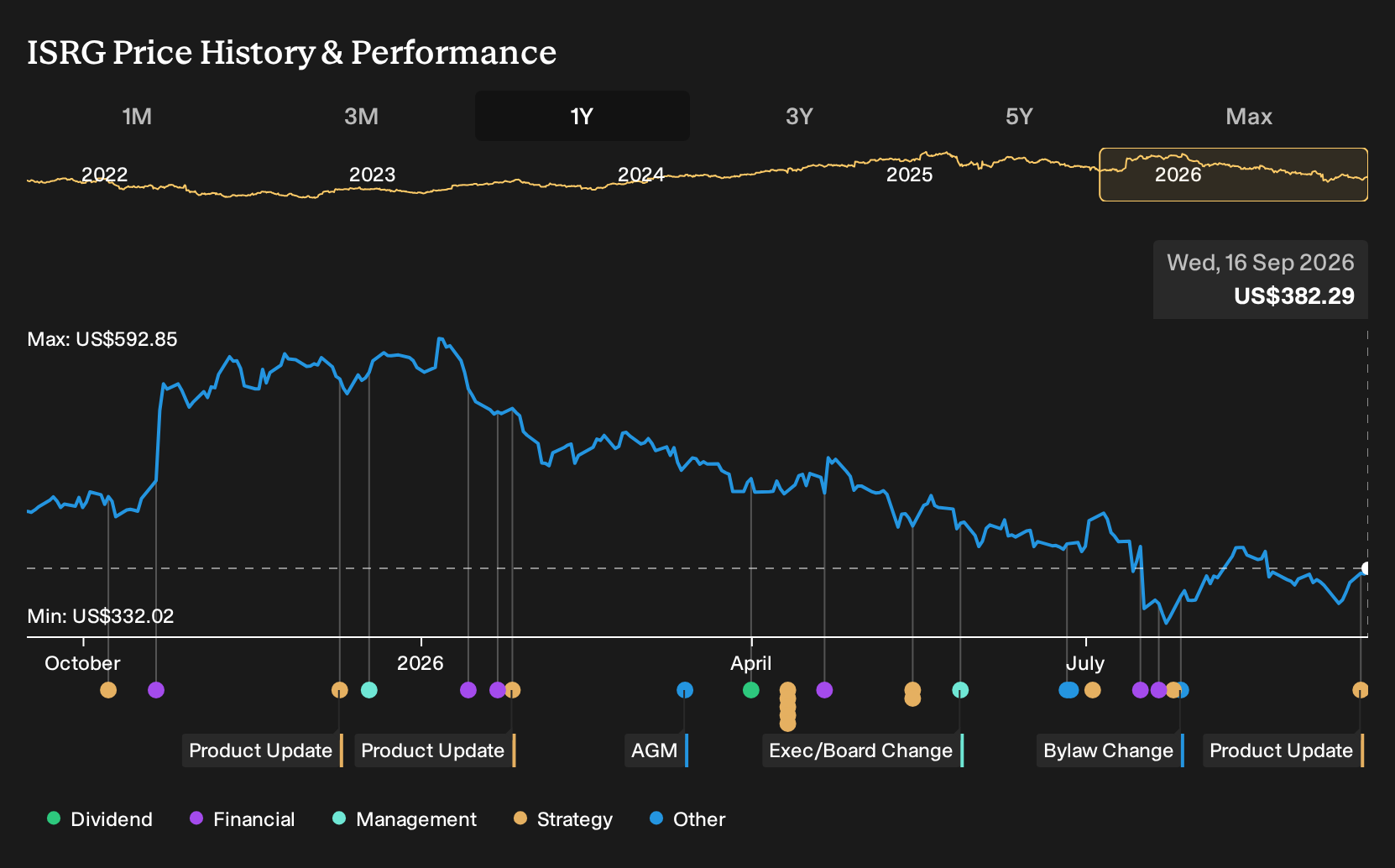The width and height of the screenshot is (1395, 868).
Task: Click the first purple Financial dot after 2026
Action: click(x=468, y=690)
